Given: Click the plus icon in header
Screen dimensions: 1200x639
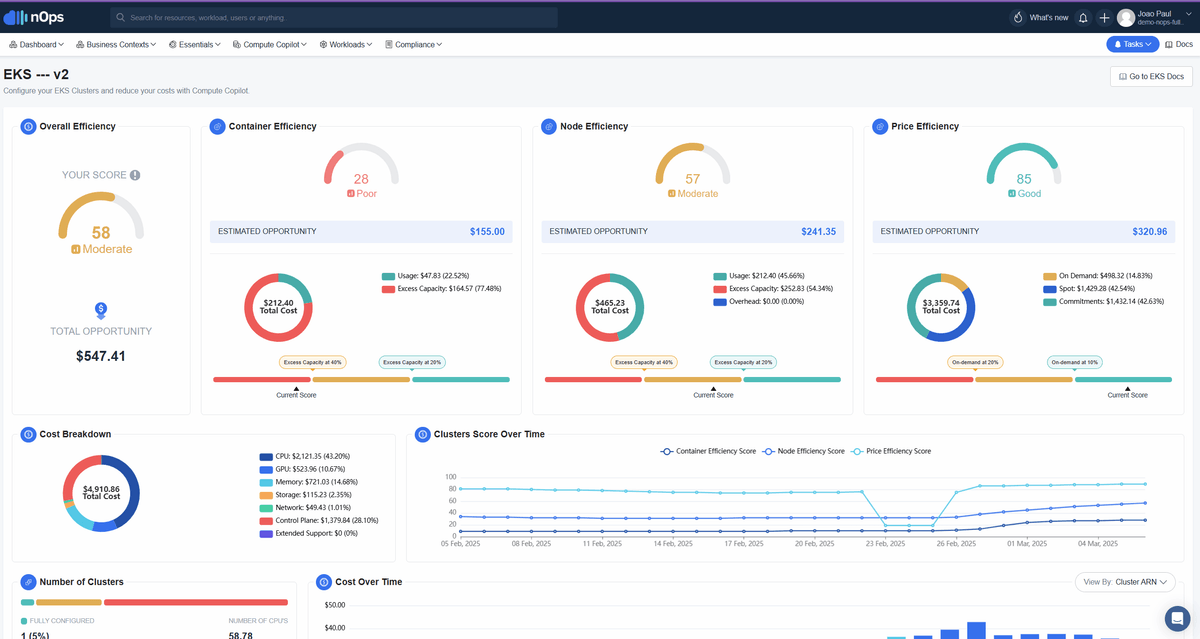Looking at the screenshot, I should [x=1104, y=17].
